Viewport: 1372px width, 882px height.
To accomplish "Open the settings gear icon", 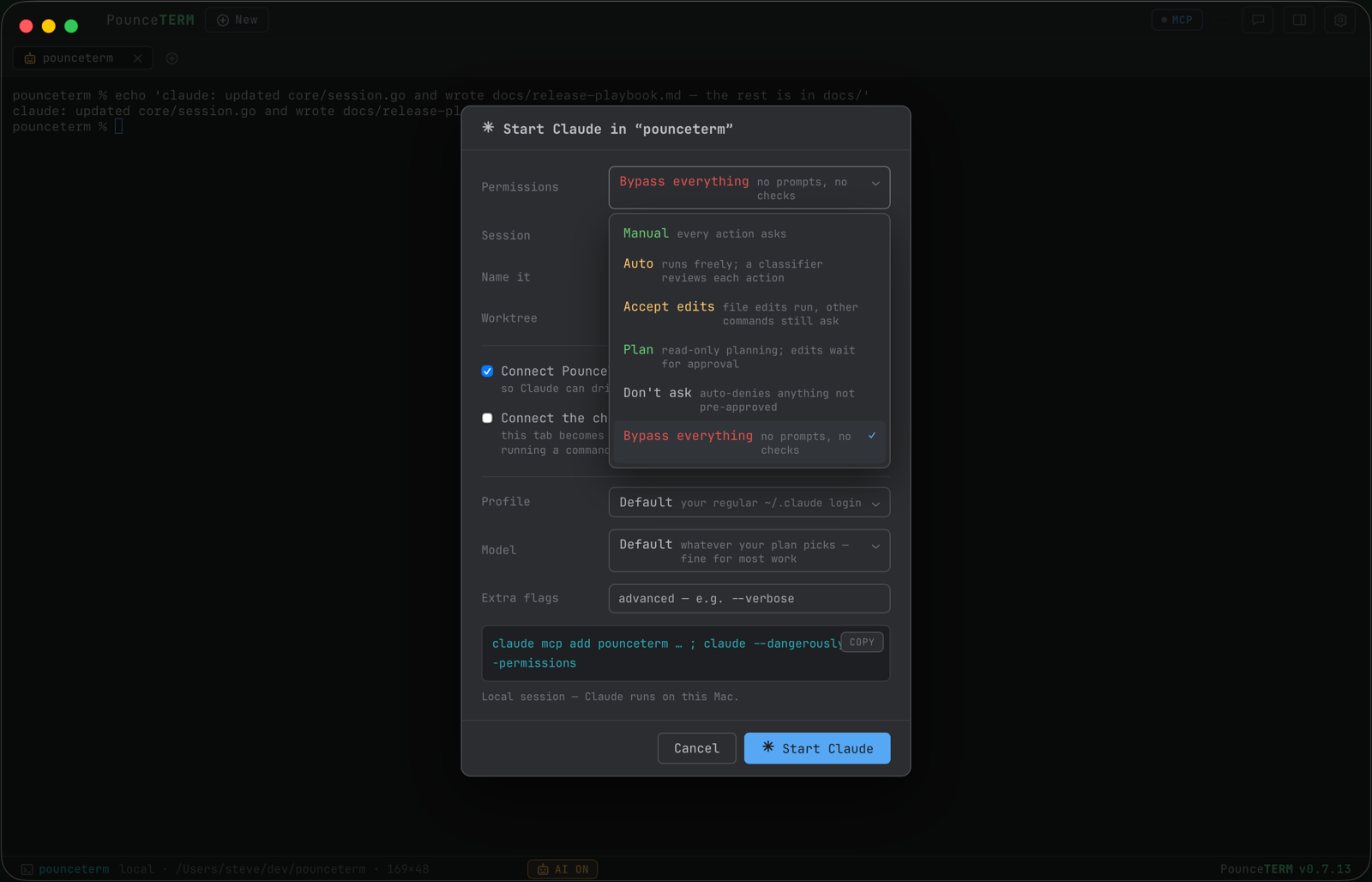I will pos(1340,20).
